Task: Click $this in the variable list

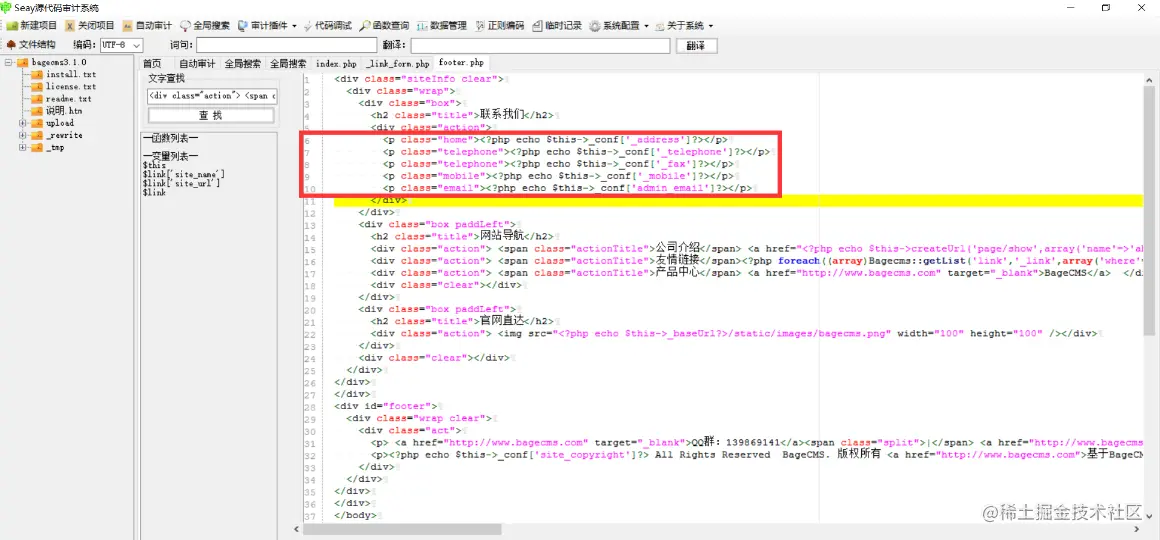Action: [154, 166]
